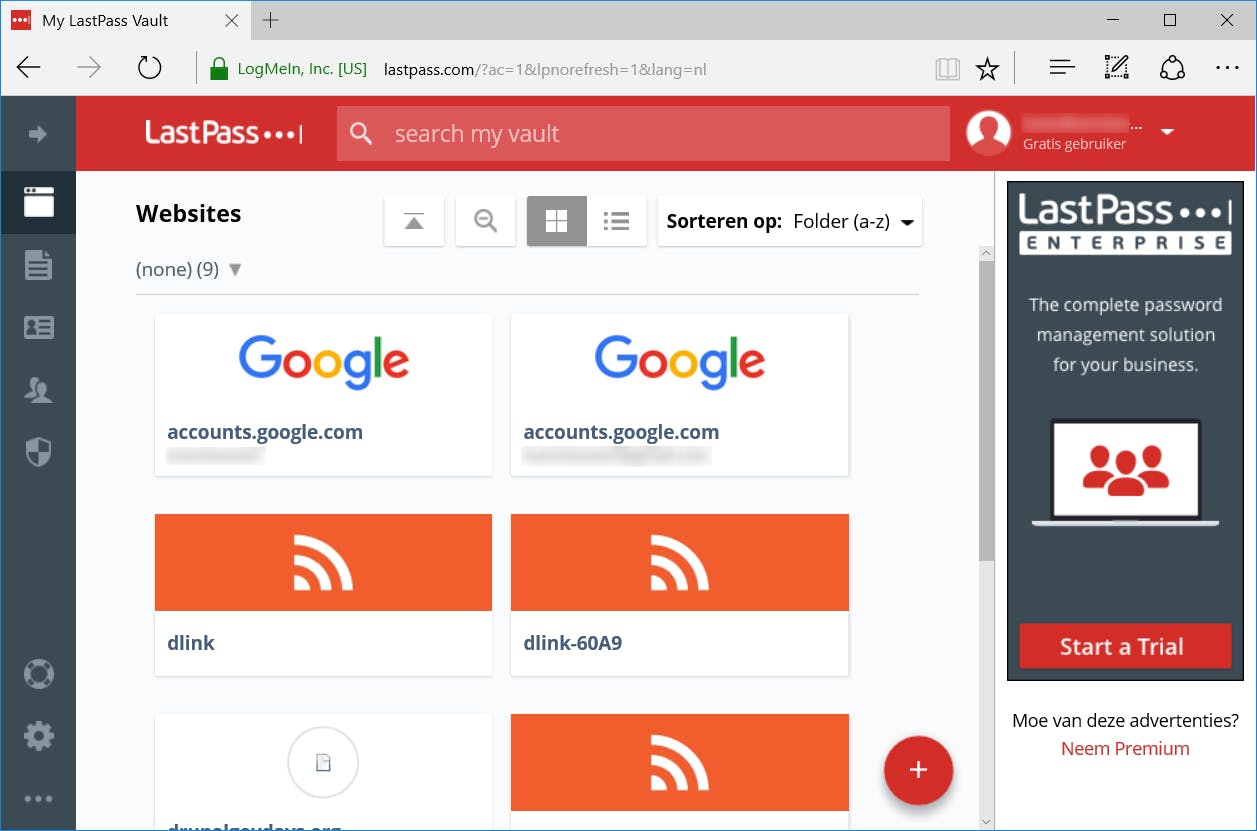The image size is (1257, 831).
Task: Open the Form Fills sidebar icon
Action: click(x=38, y=327)
